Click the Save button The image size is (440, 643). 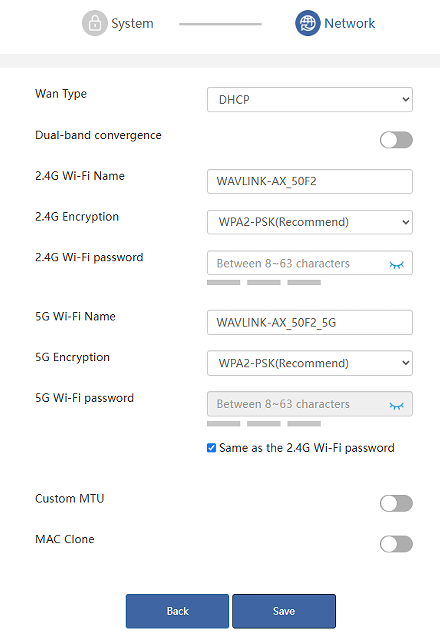coord(284,611)
